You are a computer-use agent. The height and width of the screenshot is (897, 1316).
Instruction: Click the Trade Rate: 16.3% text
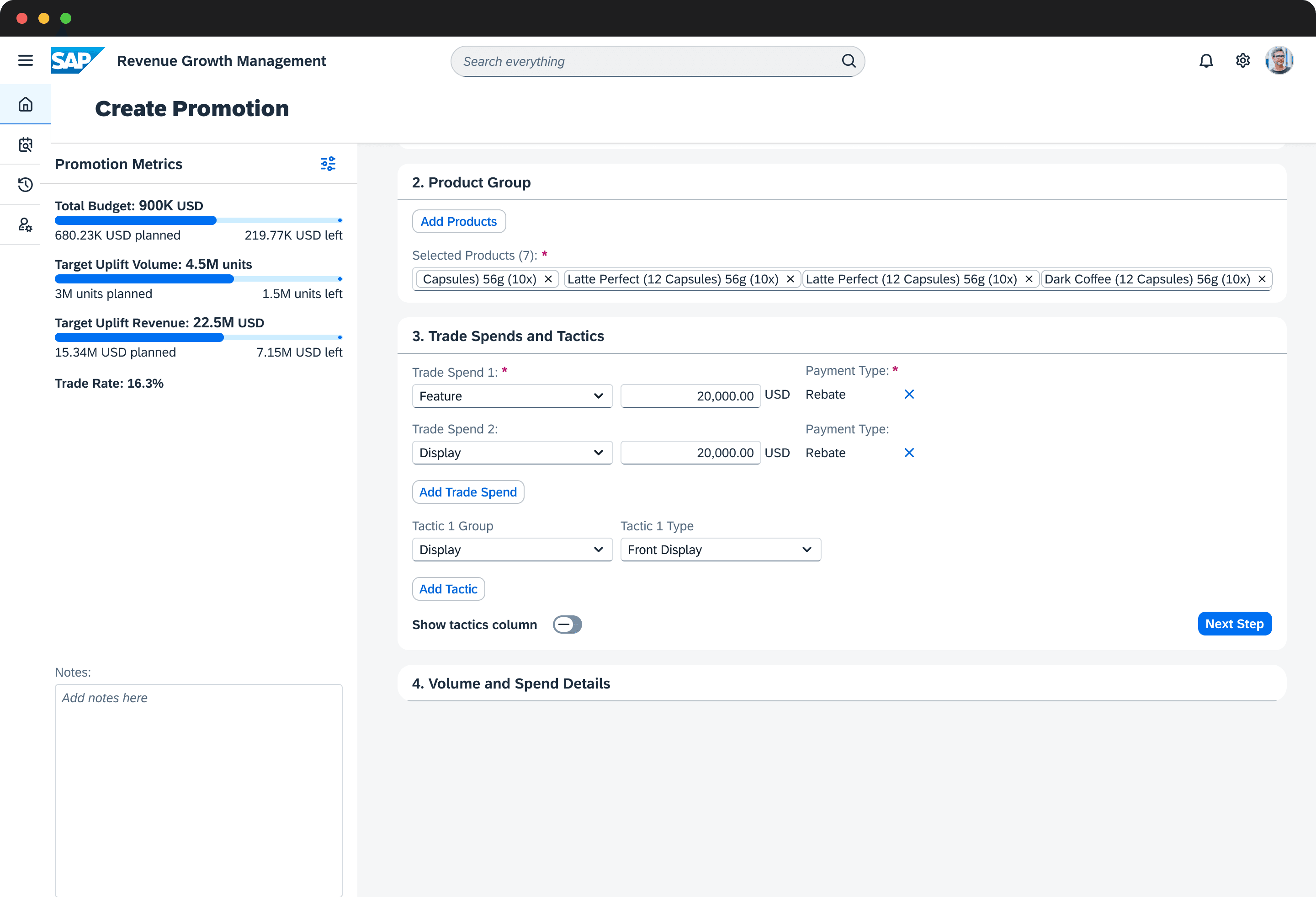(109, 384)
